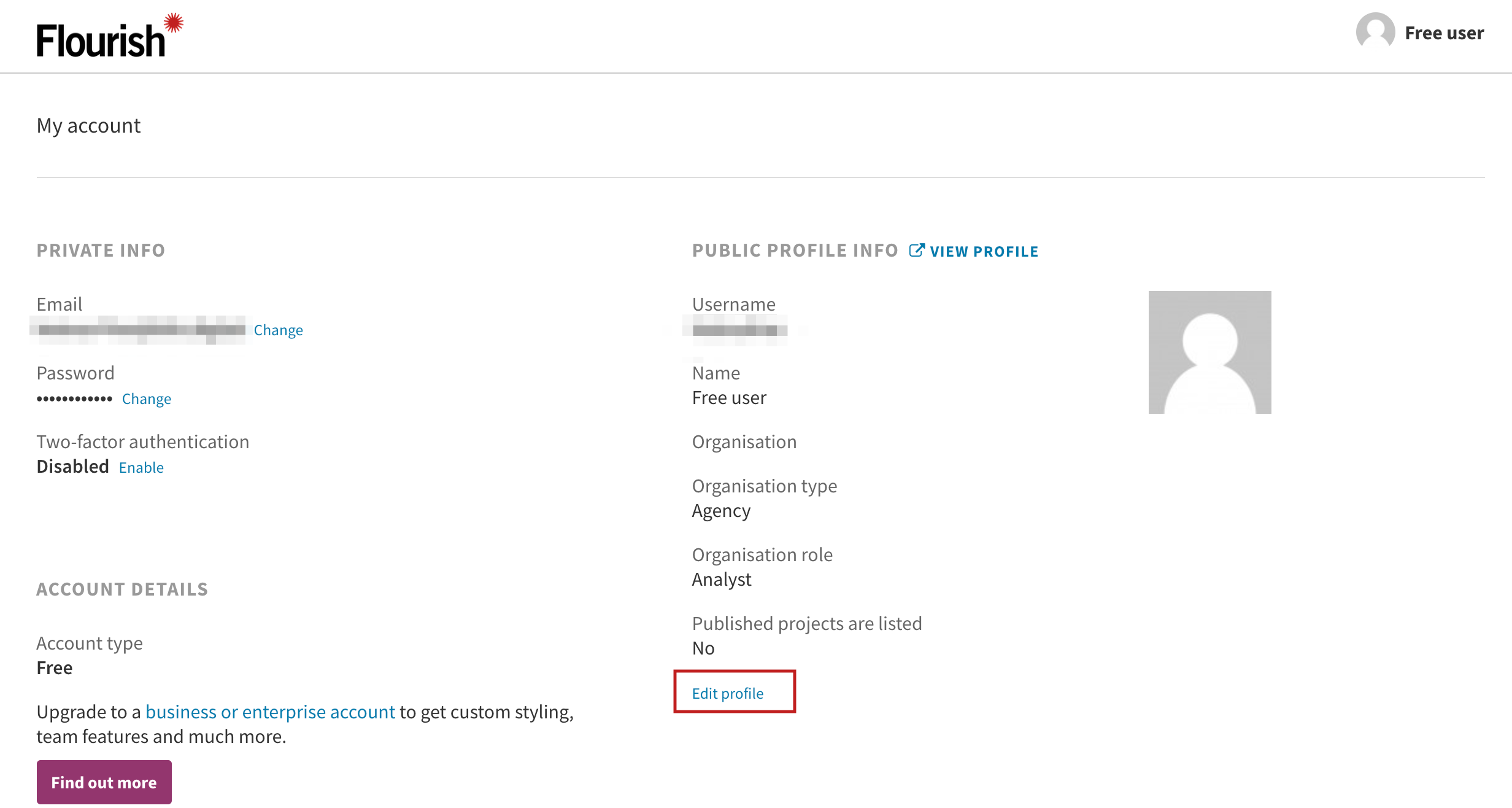
Task: Click the Disabled two-factor status text
Action: (72, 467)
